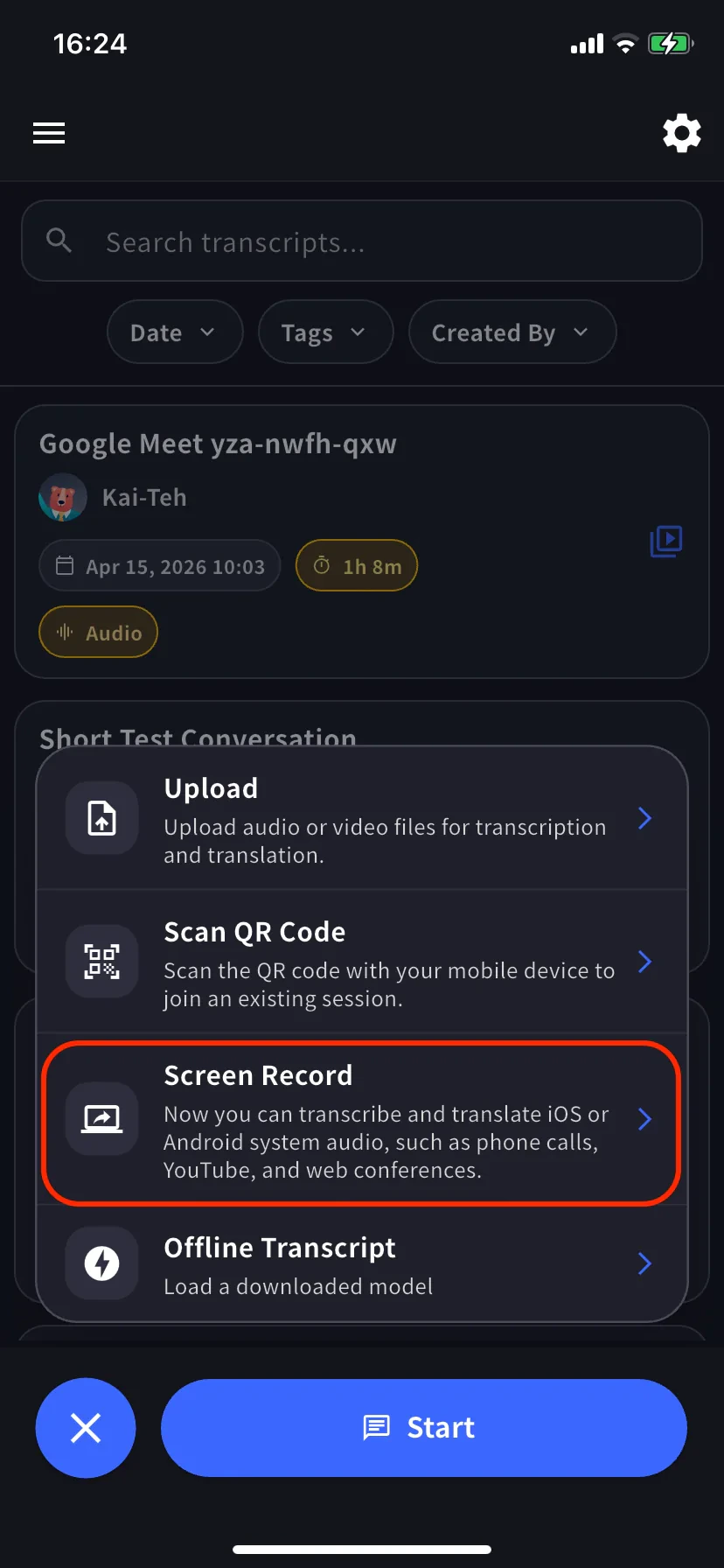Tap the Offline Transcript lightning icon
Viewport: 724px width, 1568px height.
pyautogui.click(x=101, y=1263)
